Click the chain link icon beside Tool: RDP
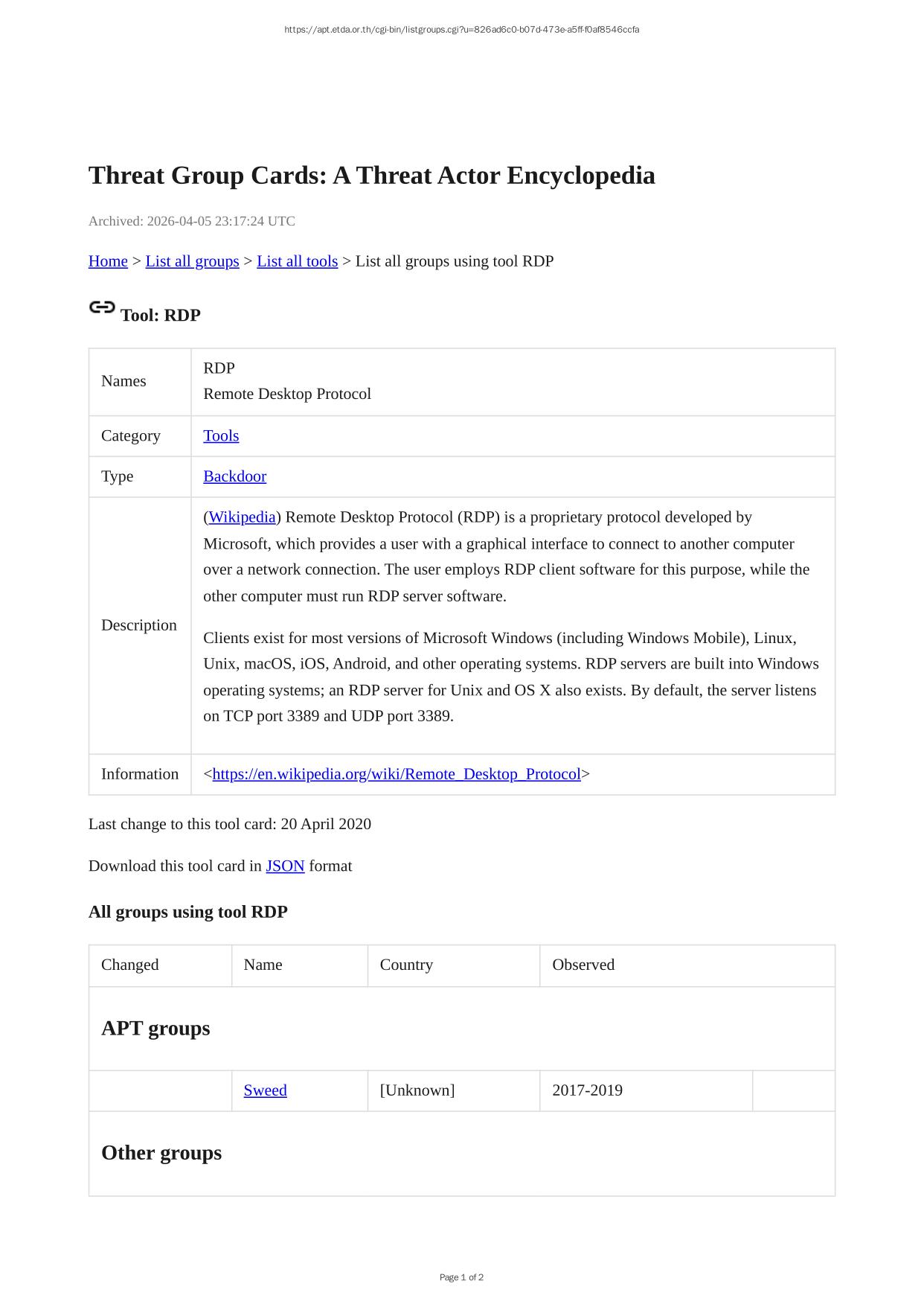This screenshot has width=924, height=1307. [102, 307]
